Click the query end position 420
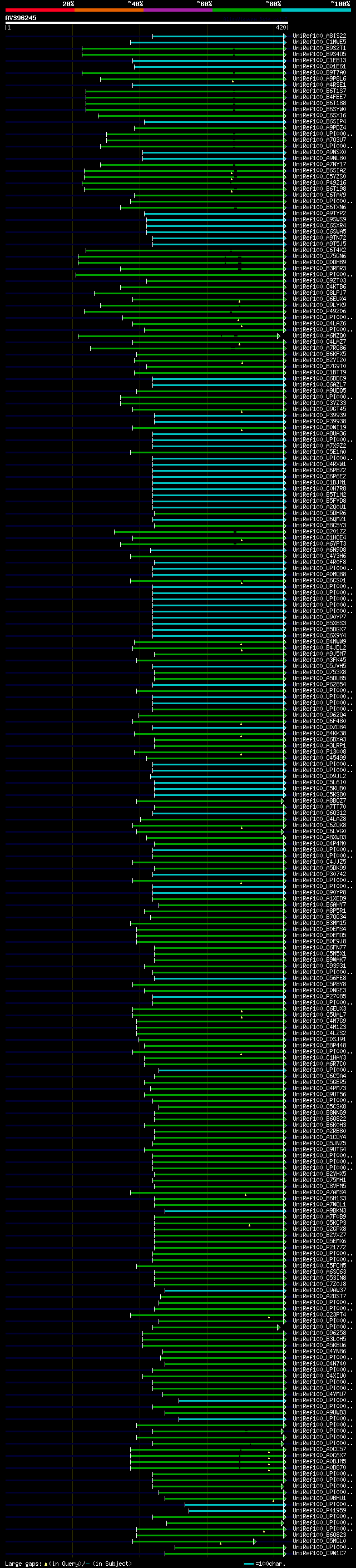356x1568 pixels. coord(280,27)
